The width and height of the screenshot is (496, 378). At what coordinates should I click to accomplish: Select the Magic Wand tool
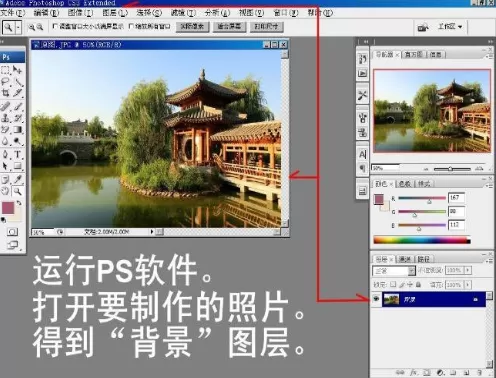(x=18, y=81)
